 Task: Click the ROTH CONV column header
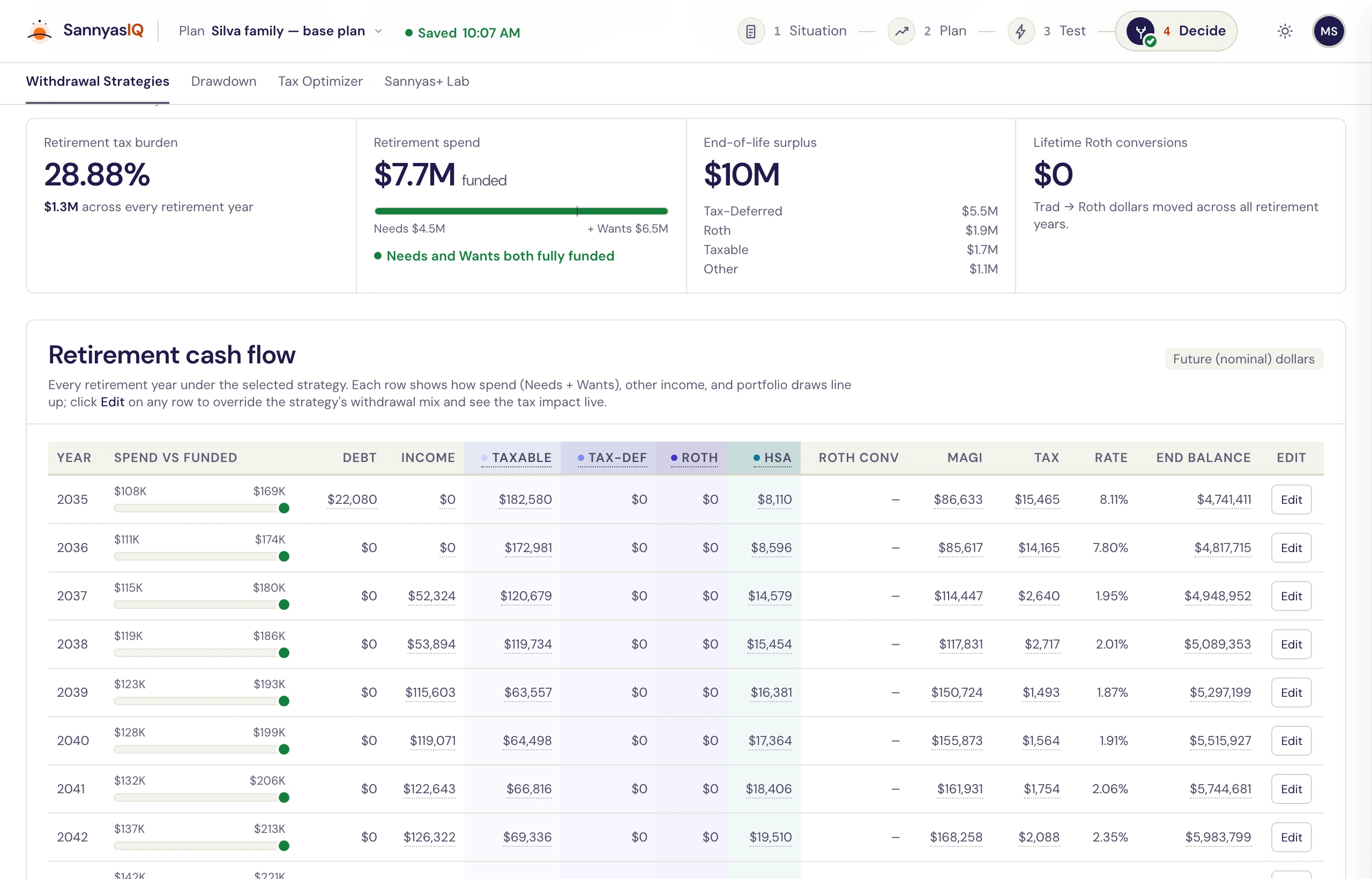859,458
